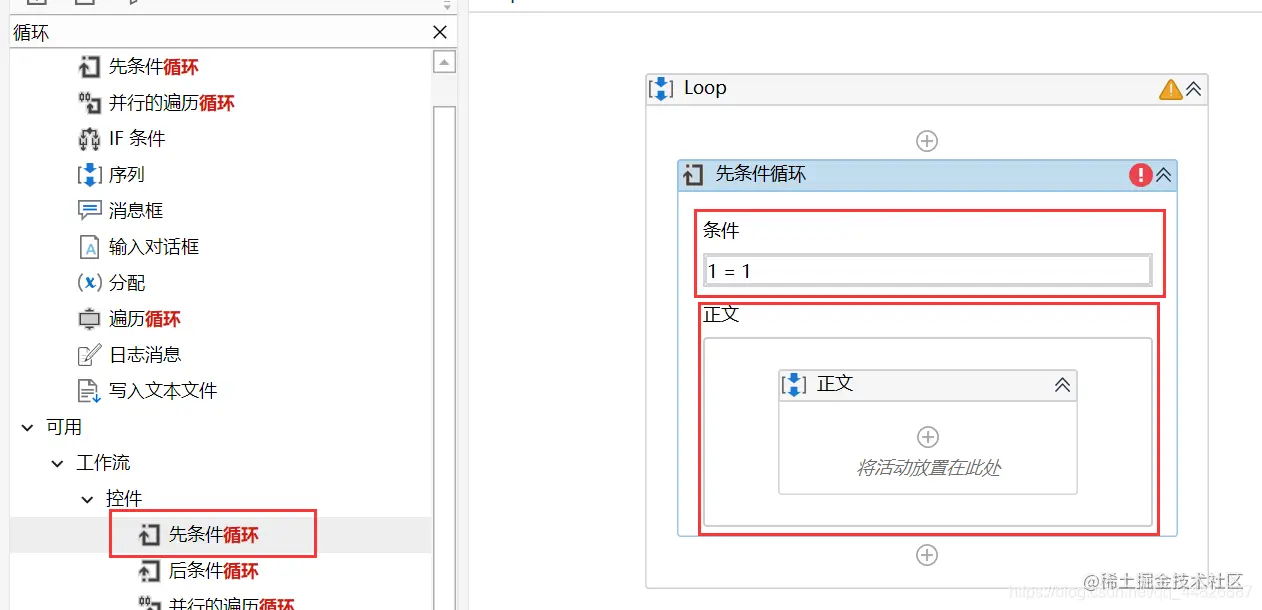Click the yellow warning icon on Loop
Image resolution: width=1262 pixels, height=610 pixels.
pyautogui.click(x=1170, y=89)
